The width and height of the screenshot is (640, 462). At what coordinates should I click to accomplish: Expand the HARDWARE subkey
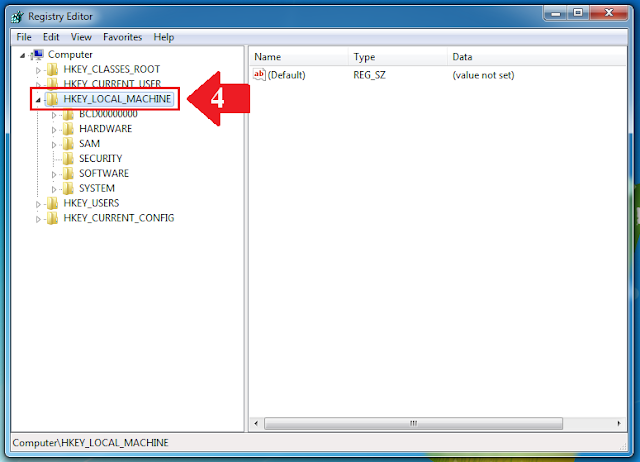[x=54, y=130]
